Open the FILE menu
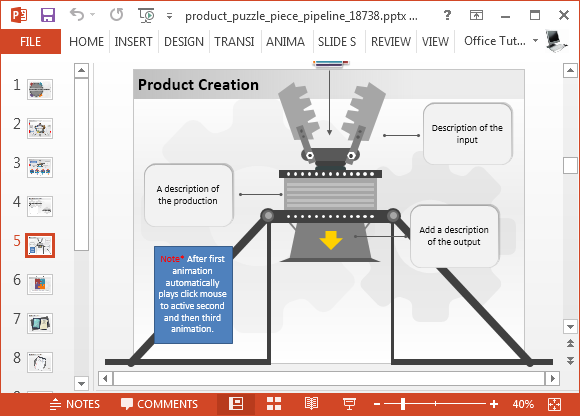The height and width of the screenshot is (416, 580). pos(31,41)
